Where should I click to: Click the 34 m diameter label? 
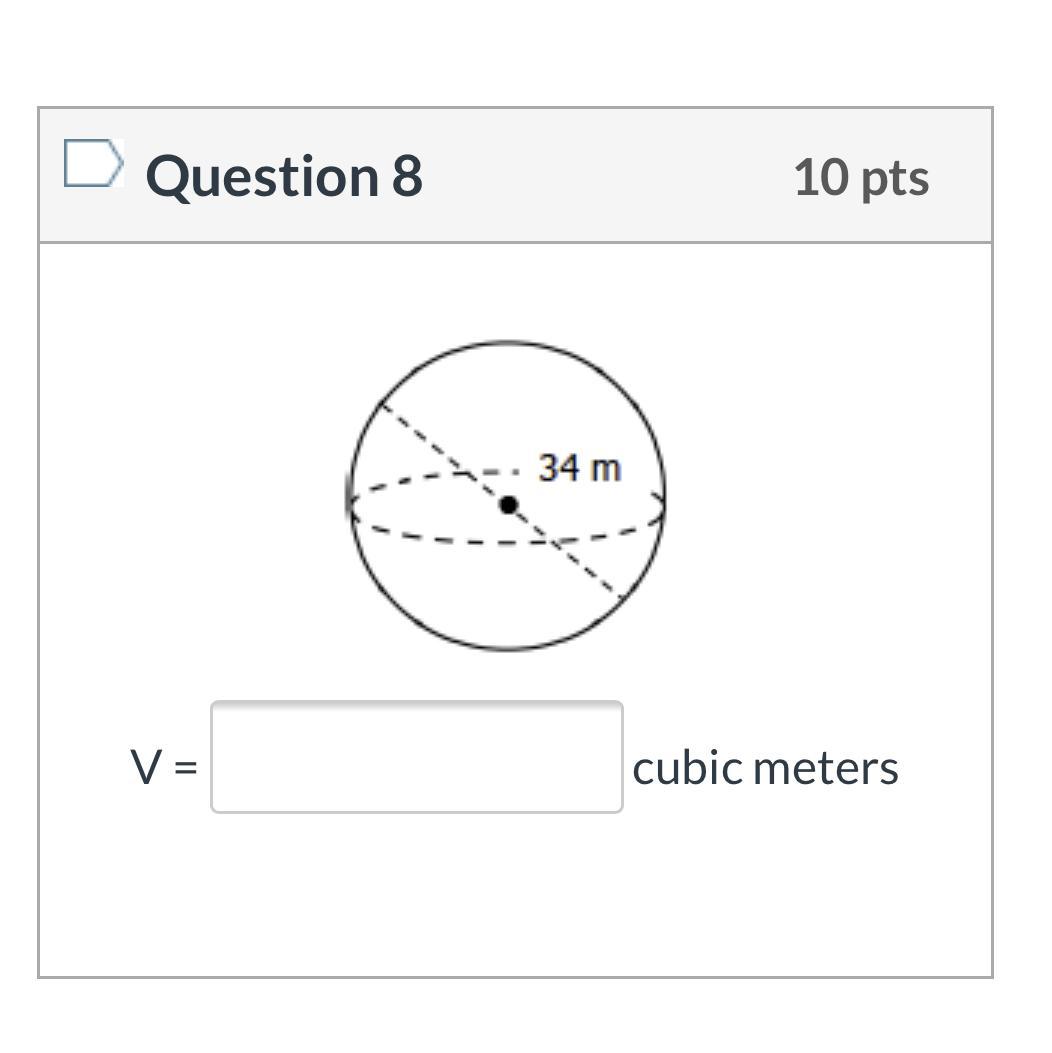(579, 467)
